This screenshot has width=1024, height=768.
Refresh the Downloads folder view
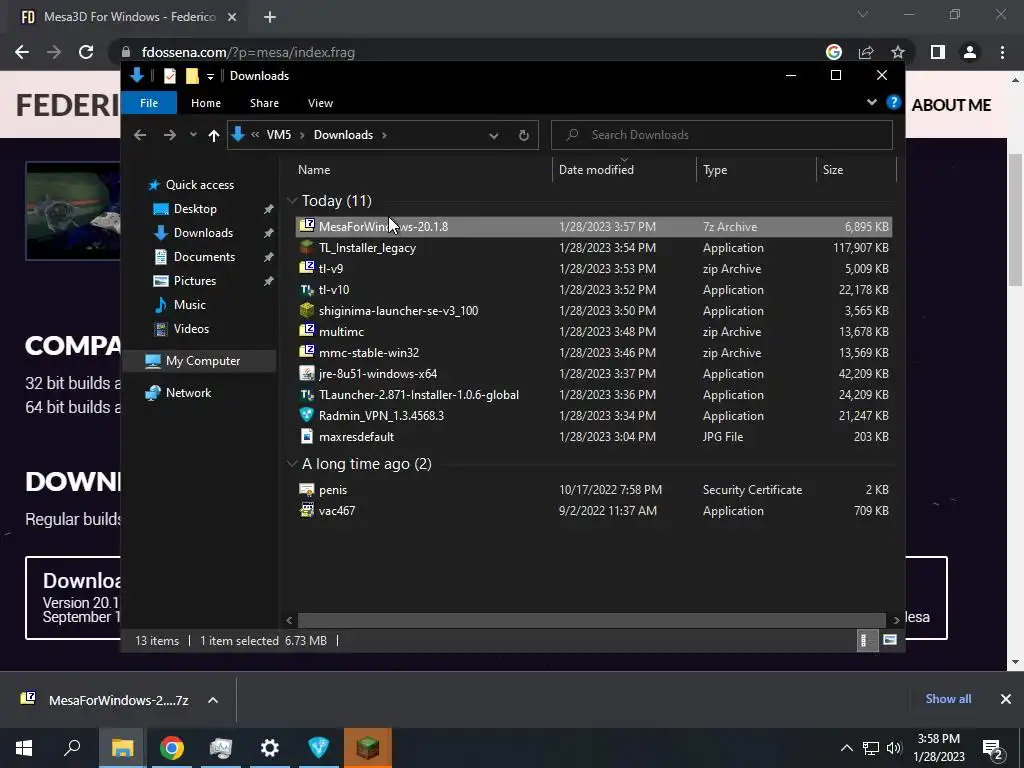pyautogui.click(x=524, y=135)
